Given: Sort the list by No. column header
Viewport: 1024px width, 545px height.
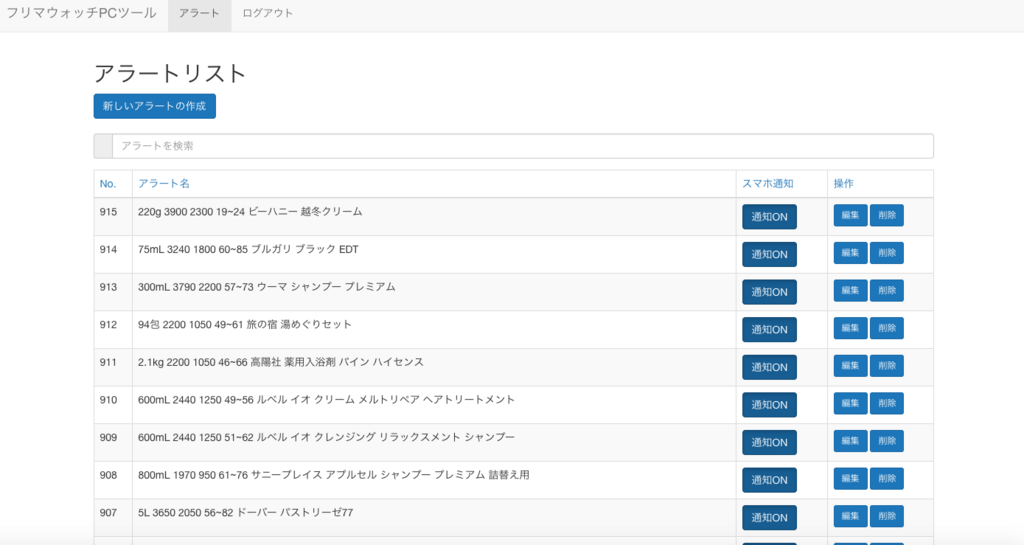Looking at the screenshot, I should (x=108, y=184).
